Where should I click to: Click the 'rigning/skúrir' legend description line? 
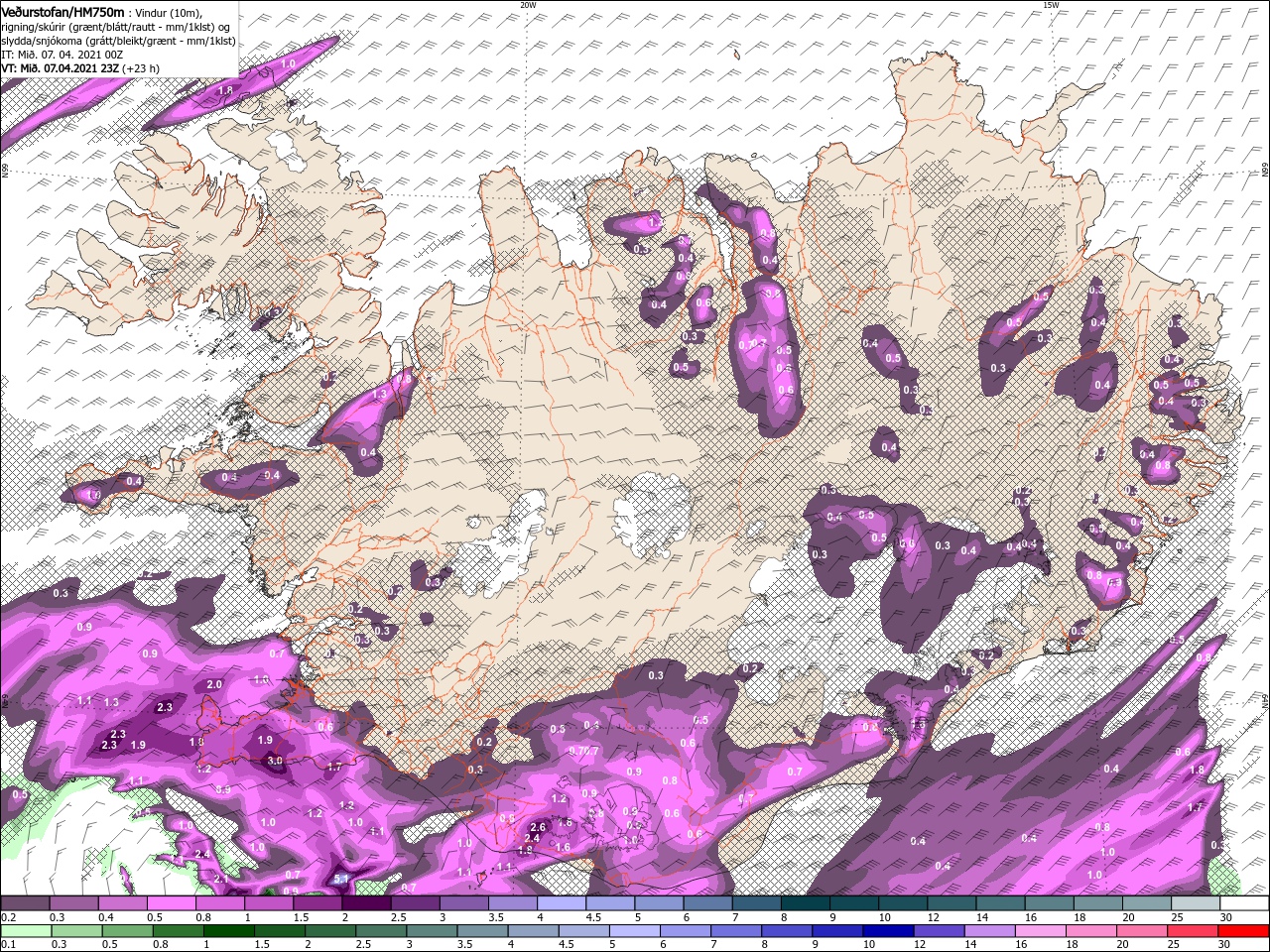(x=116, y=26)
